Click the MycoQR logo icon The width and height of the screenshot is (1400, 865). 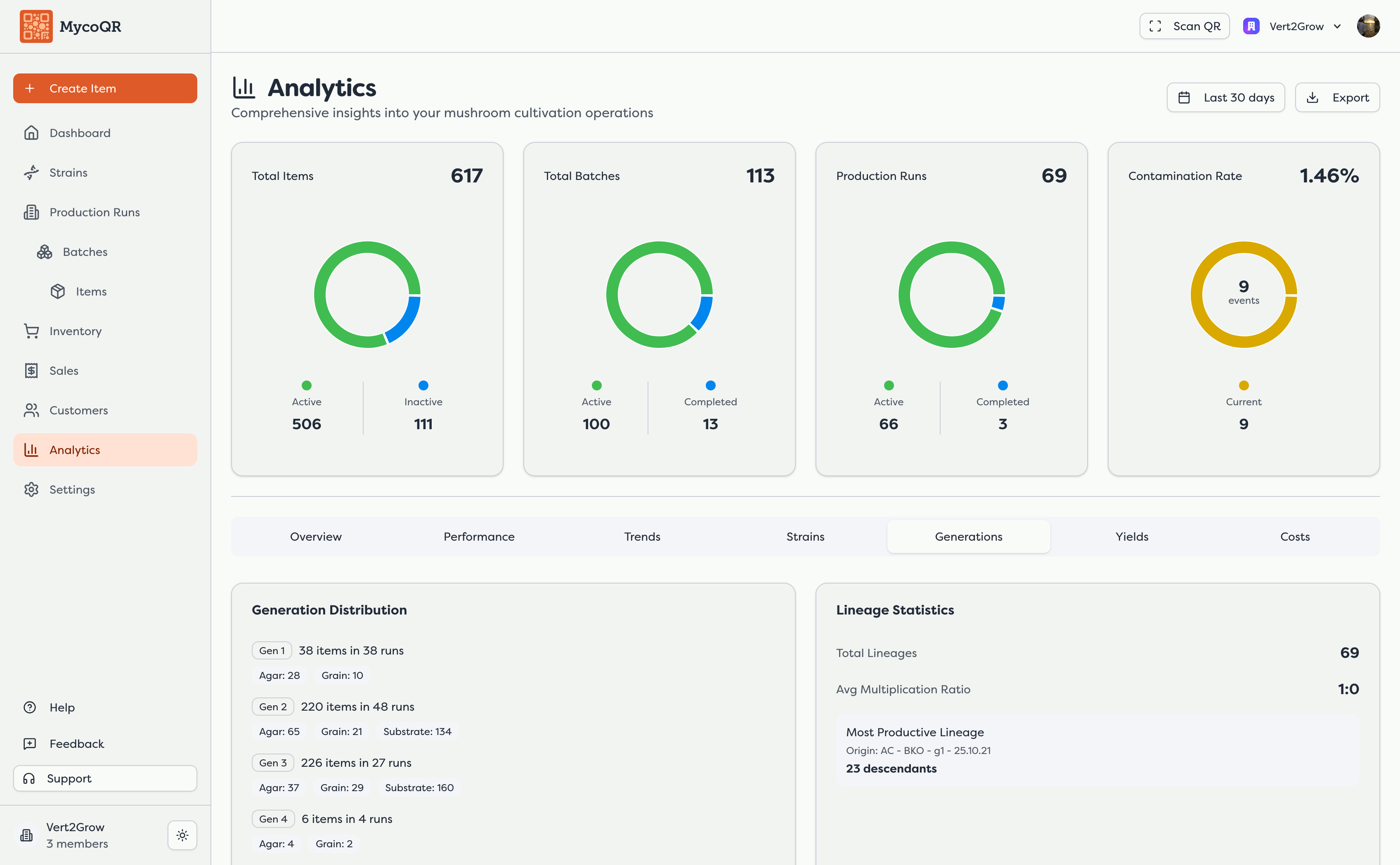tap(36, 26)
